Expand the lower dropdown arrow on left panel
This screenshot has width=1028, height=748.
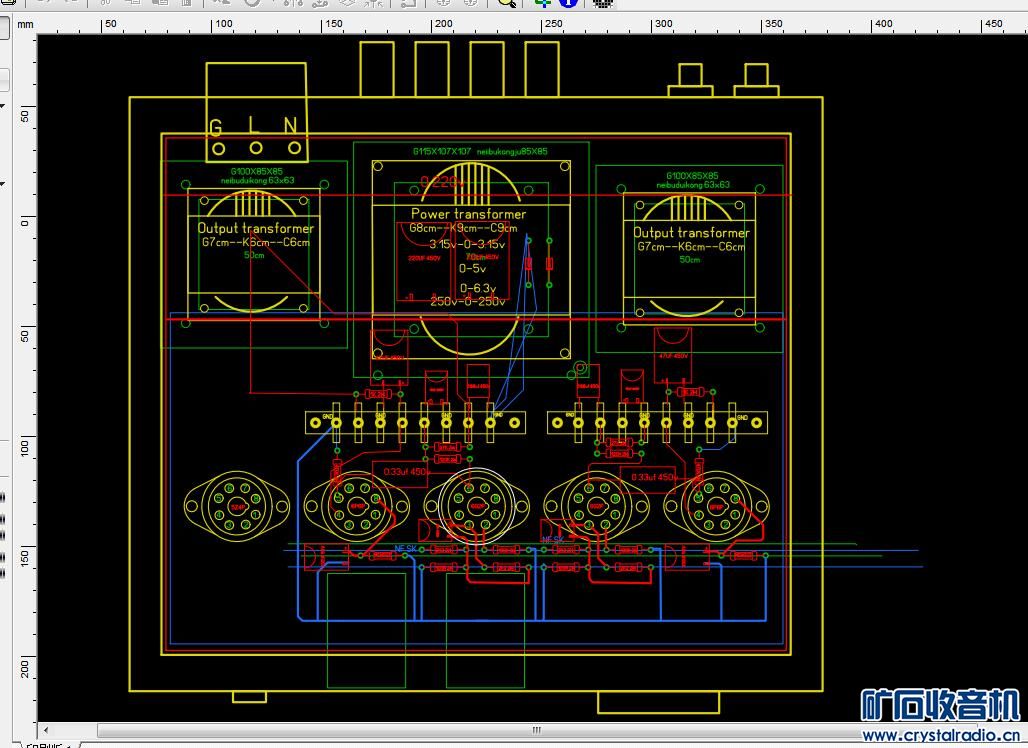click(3, 183)
